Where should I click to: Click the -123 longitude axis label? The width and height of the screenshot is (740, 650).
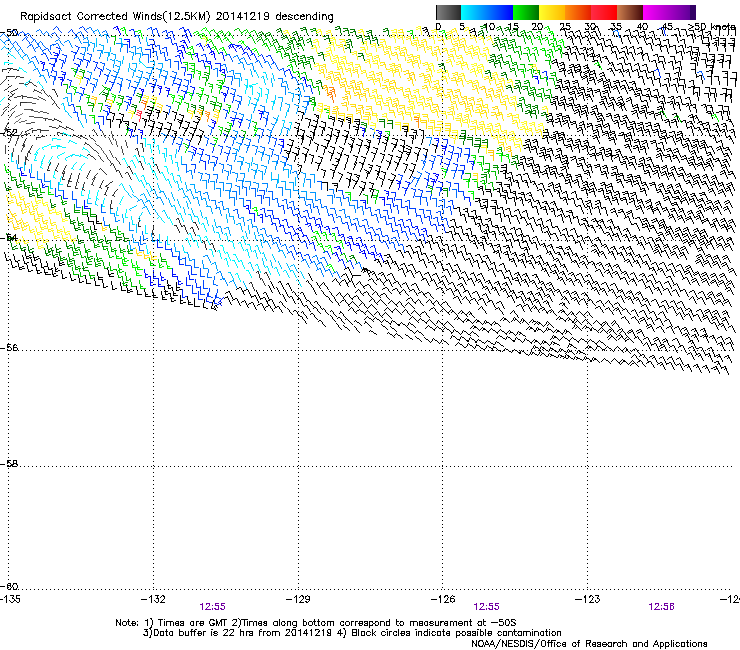point(588,599)
